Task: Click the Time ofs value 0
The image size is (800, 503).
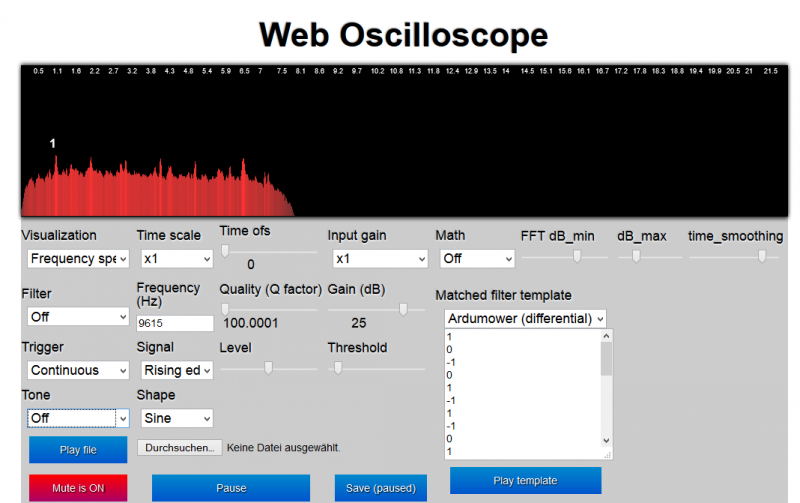Action: [251, 264]
